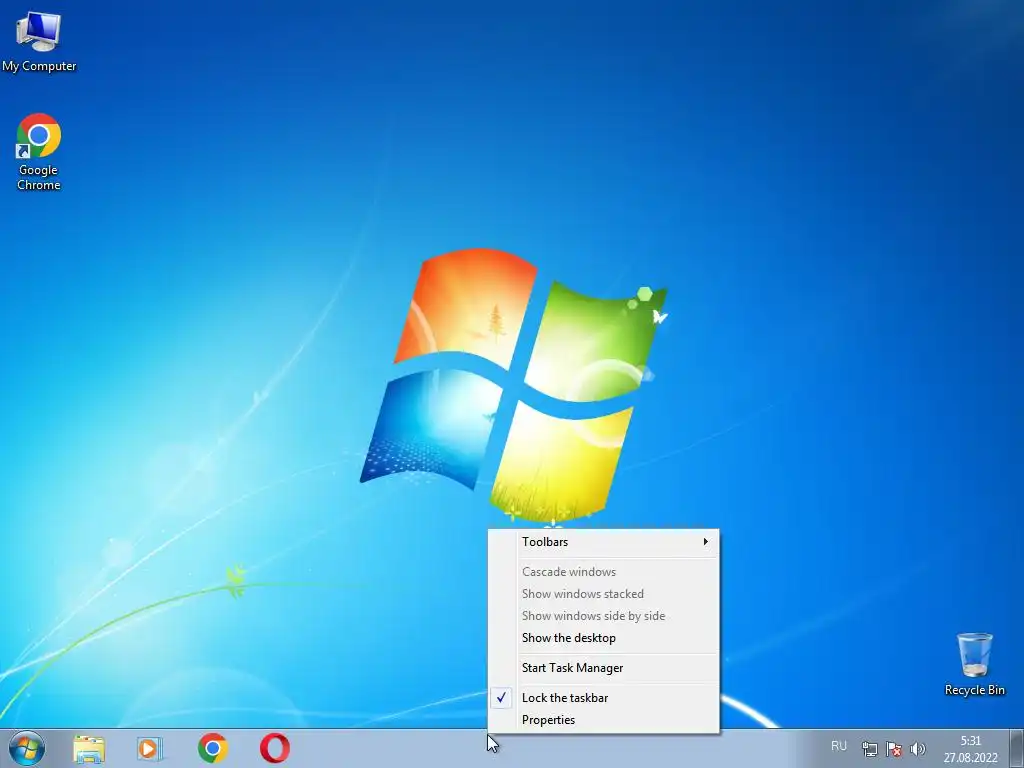Click the greyed Show windows side by side entry
This screenshot has height=768, width=1024.
click(x=603, y=616)
